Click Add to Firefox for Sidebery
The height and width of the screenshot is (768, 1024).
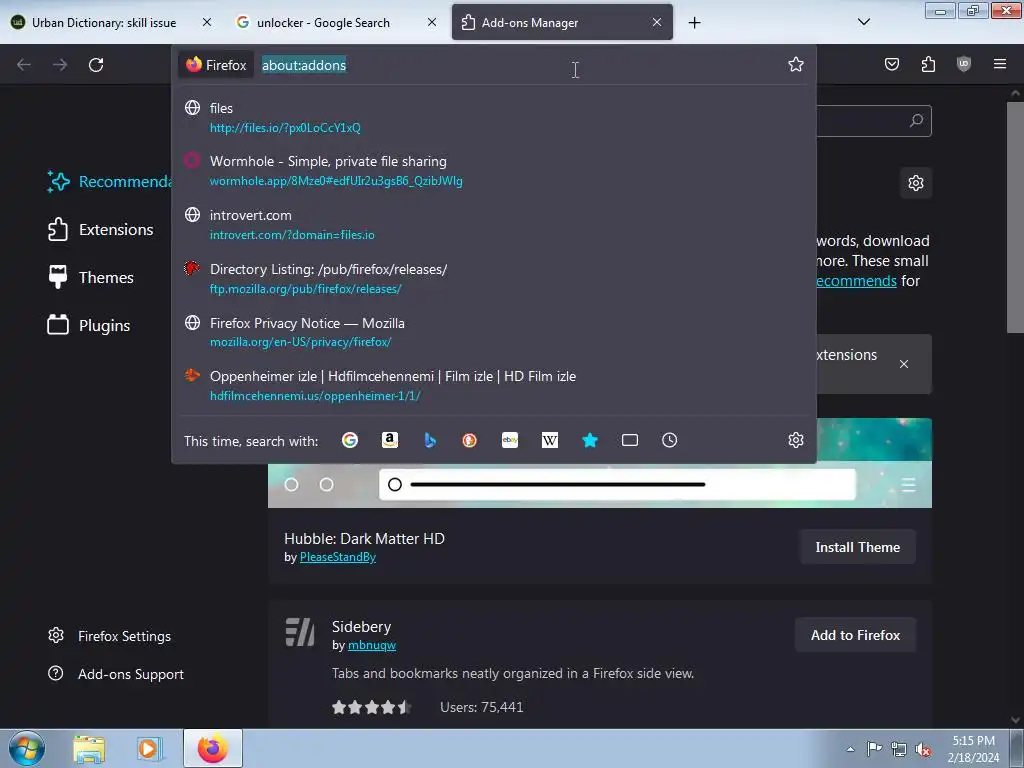[856, 635]
